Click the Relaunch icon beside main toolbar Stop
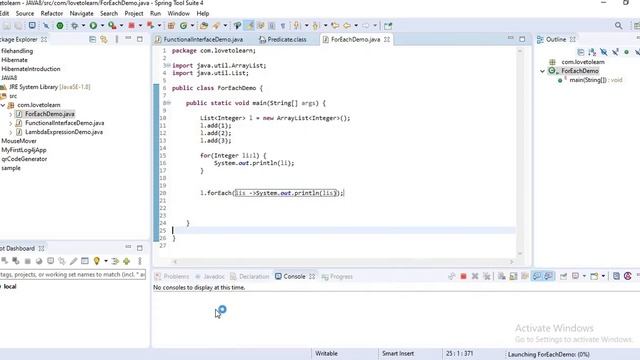 coord(151,26)
